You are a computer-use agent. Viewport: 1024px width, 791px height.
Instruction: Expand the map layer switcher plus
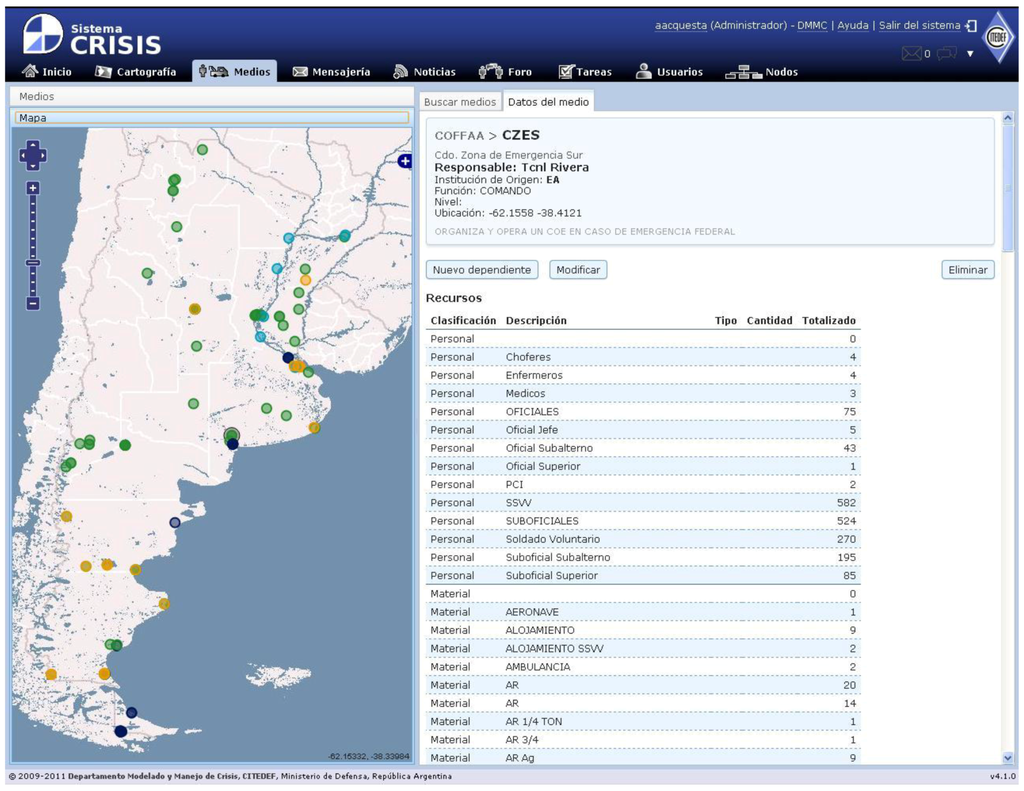(405, 161)
